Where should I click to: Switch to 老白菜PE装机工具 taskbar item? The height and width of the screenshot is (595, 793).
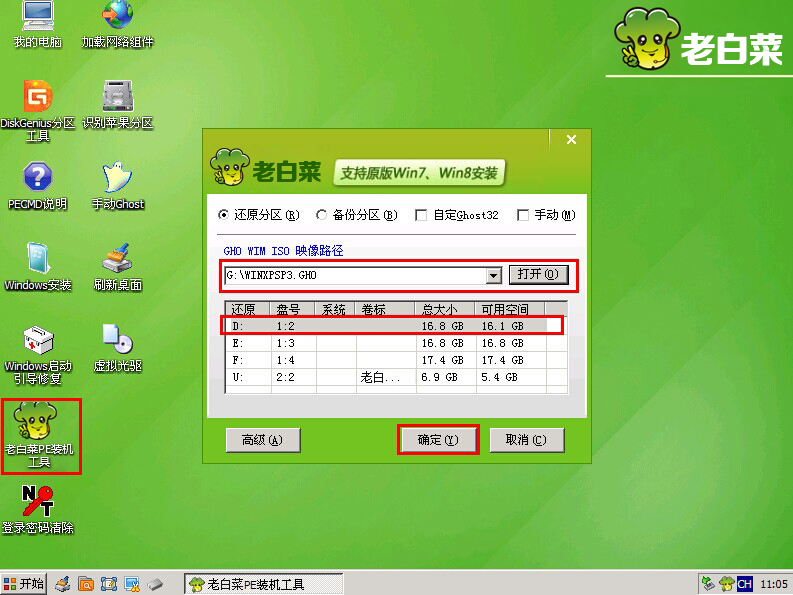pyautogui.click(x=263, y=584)
